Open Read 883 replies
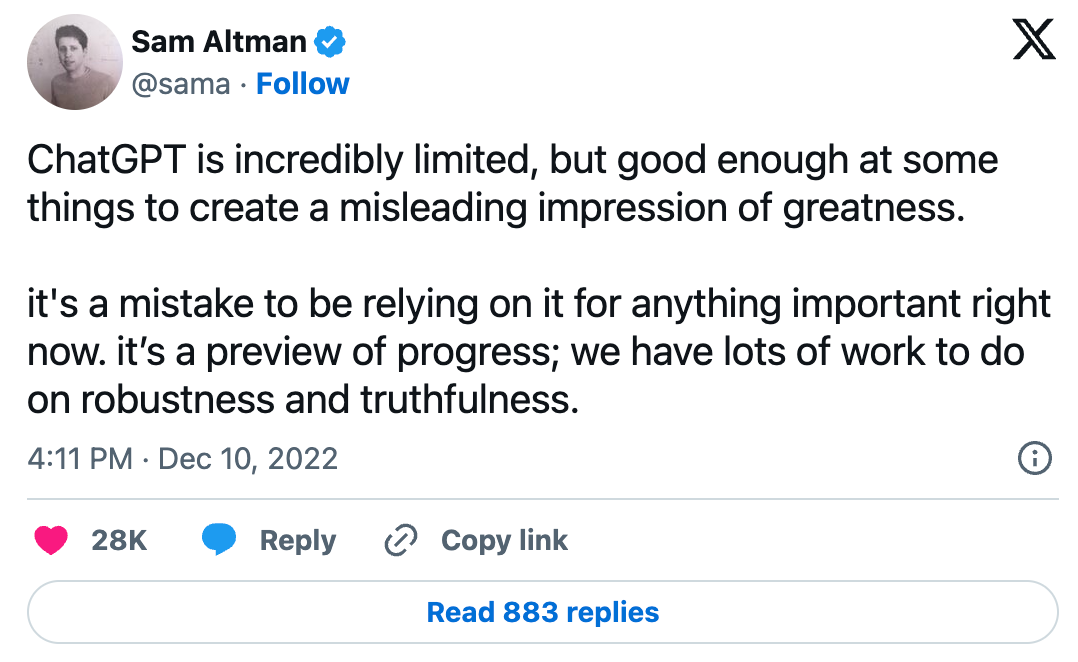 (x=542, y=612)
